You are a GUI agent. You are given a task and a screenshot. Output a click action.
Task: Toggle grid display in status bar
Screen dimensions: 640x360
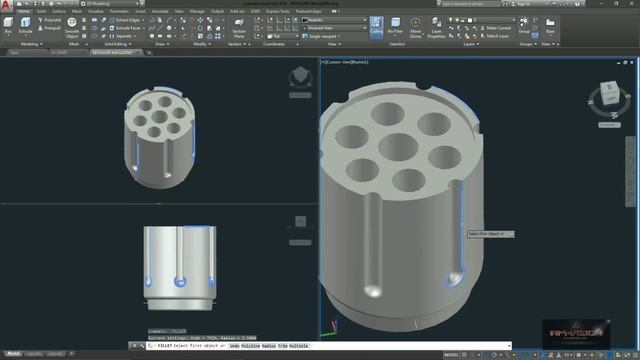pyautogui.click(x=464, y=355)
